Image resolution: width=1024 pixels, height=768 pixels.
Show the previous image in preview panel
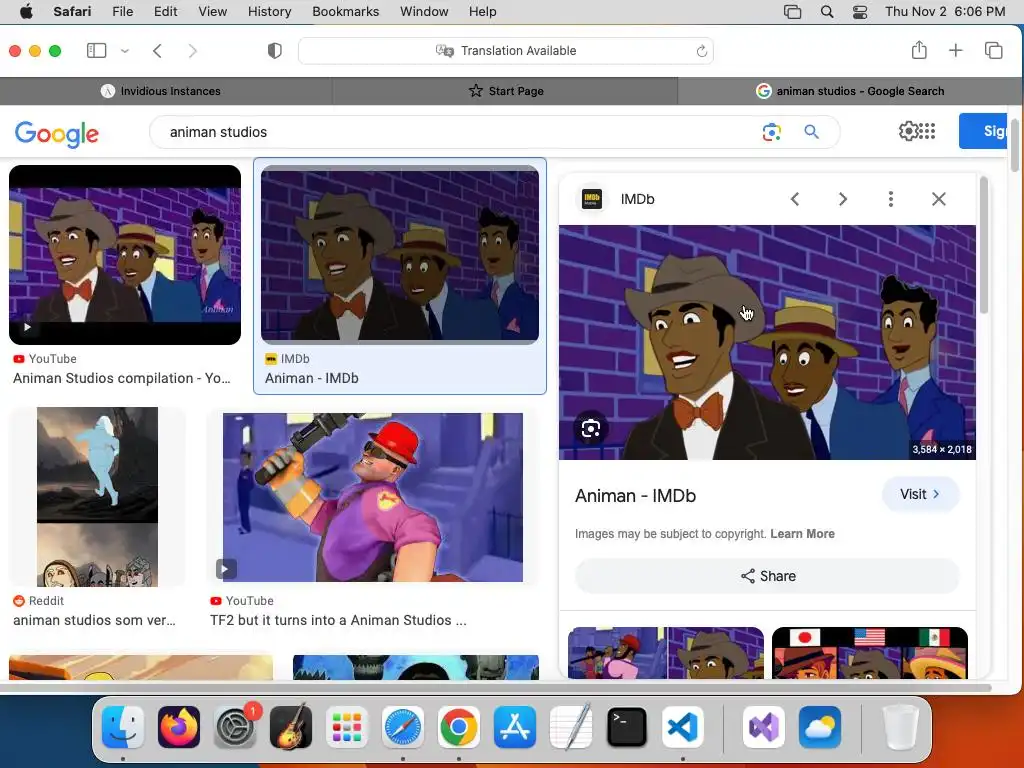pyautogui.click(x=795, y=199)
